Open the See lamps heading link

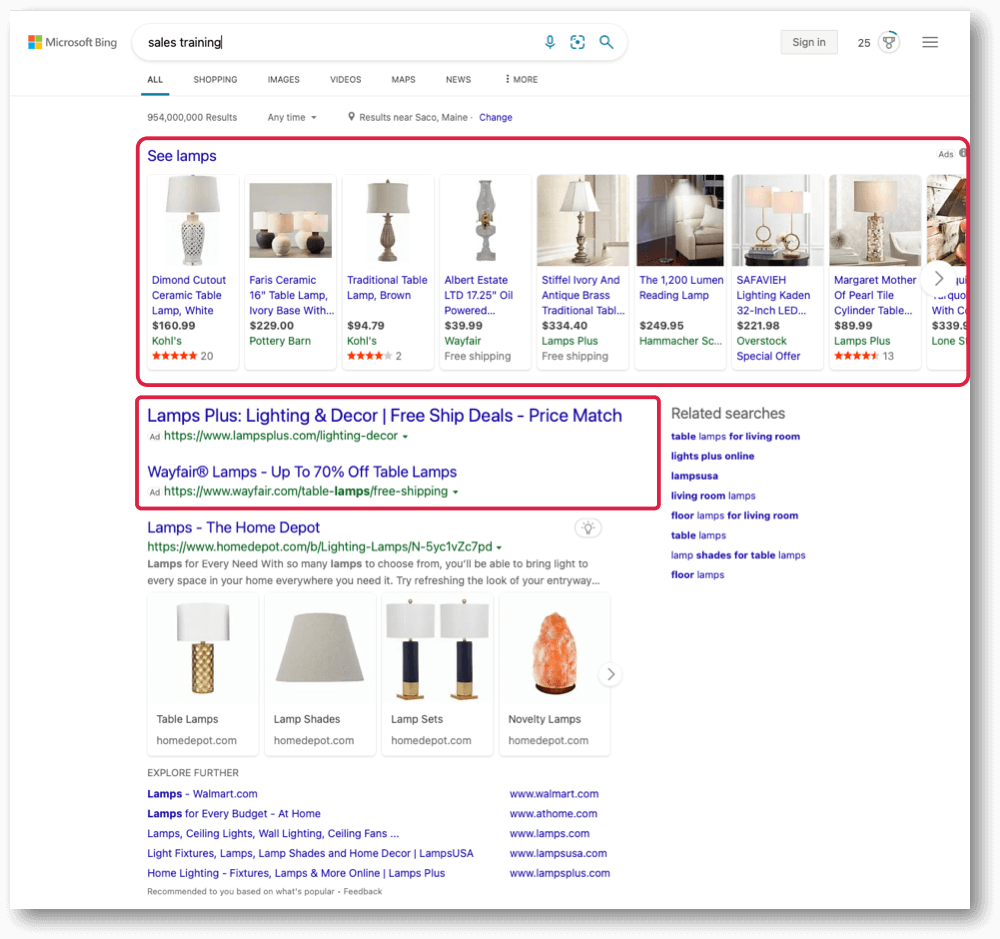pos(182,156)
